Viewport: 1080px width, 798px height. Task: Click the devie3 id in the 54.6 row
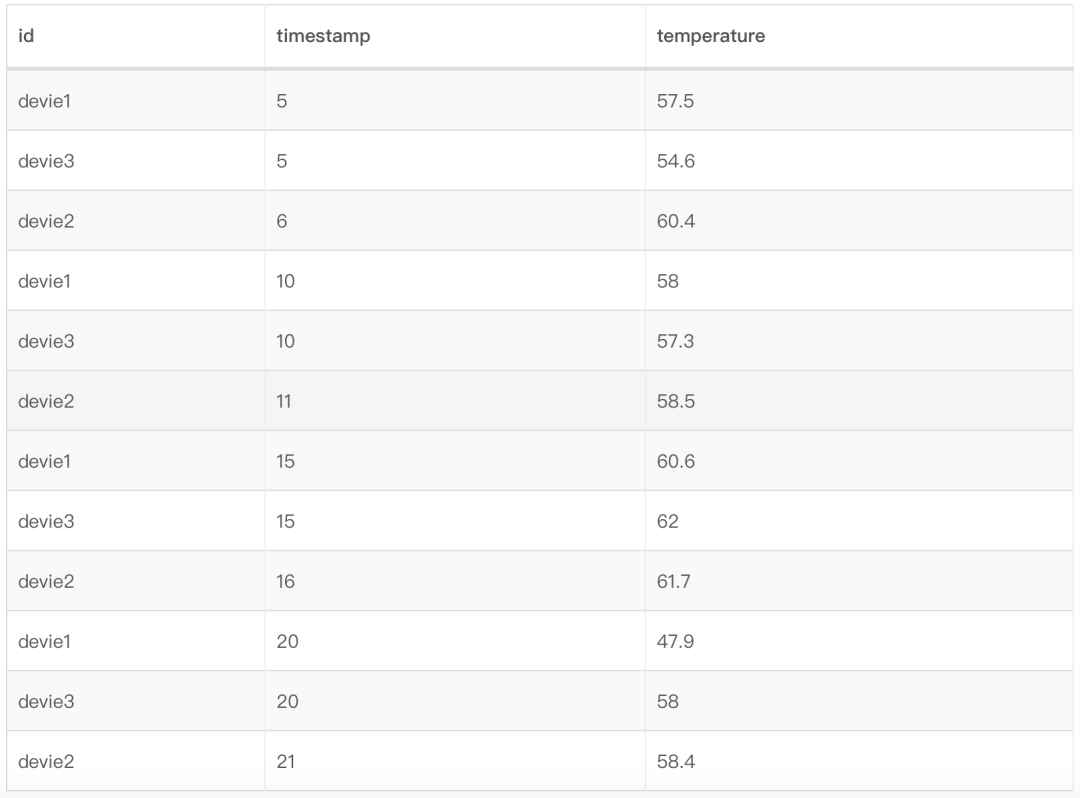point(46,161)
